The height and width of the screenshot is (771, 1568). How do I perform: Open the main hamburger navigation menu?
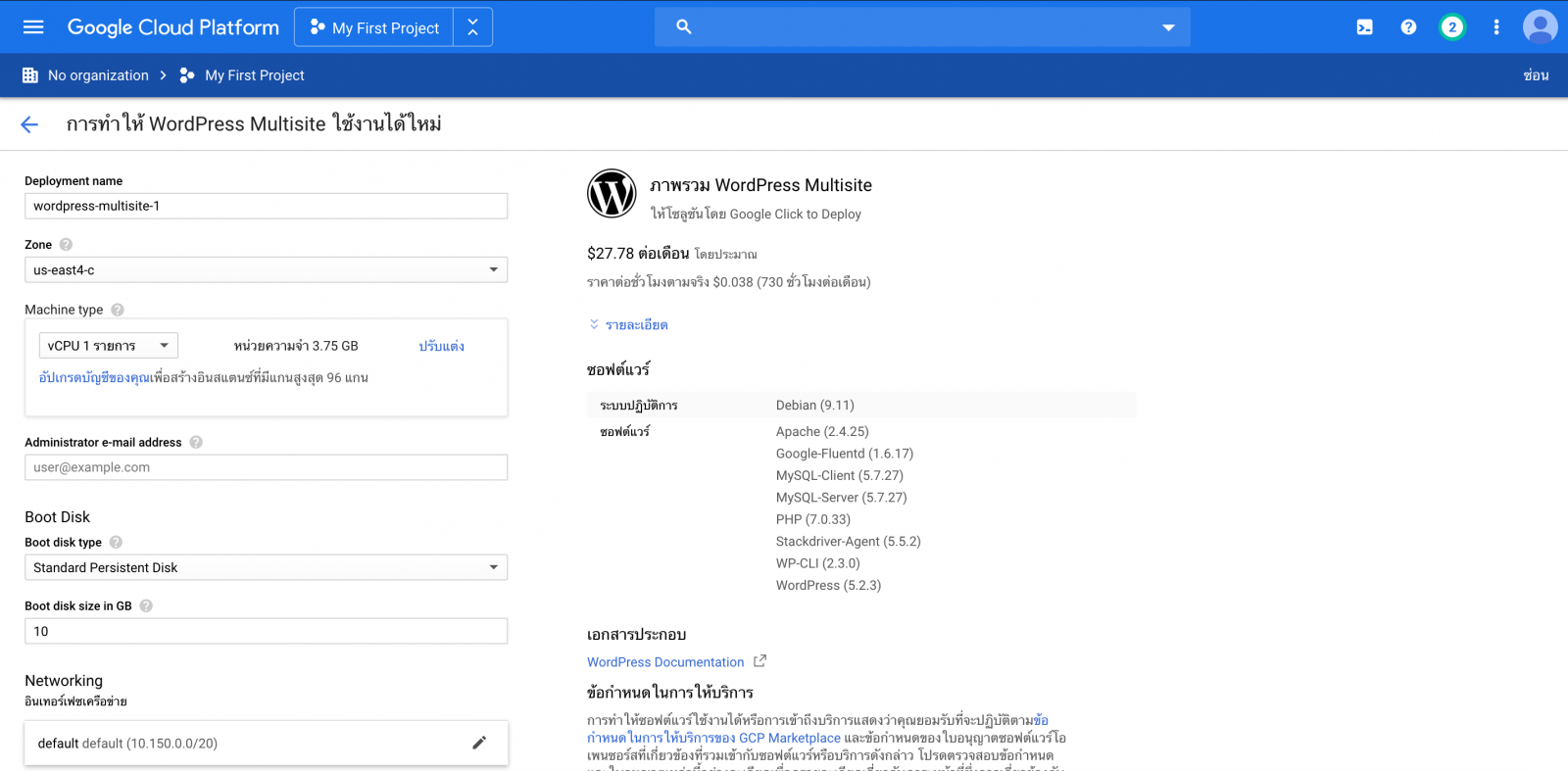33,27
